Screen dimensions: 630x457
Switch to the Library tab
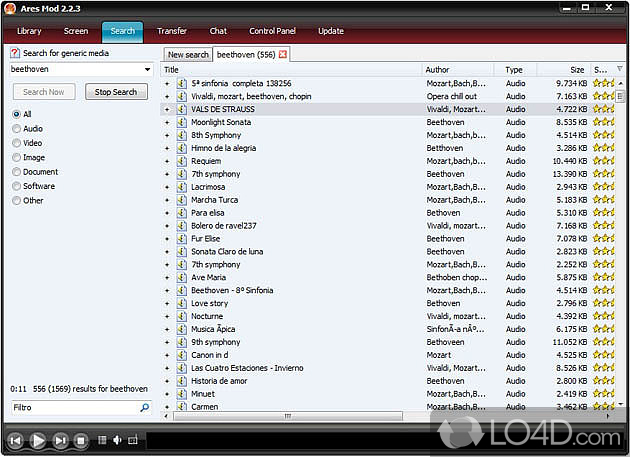coord(29,31)
